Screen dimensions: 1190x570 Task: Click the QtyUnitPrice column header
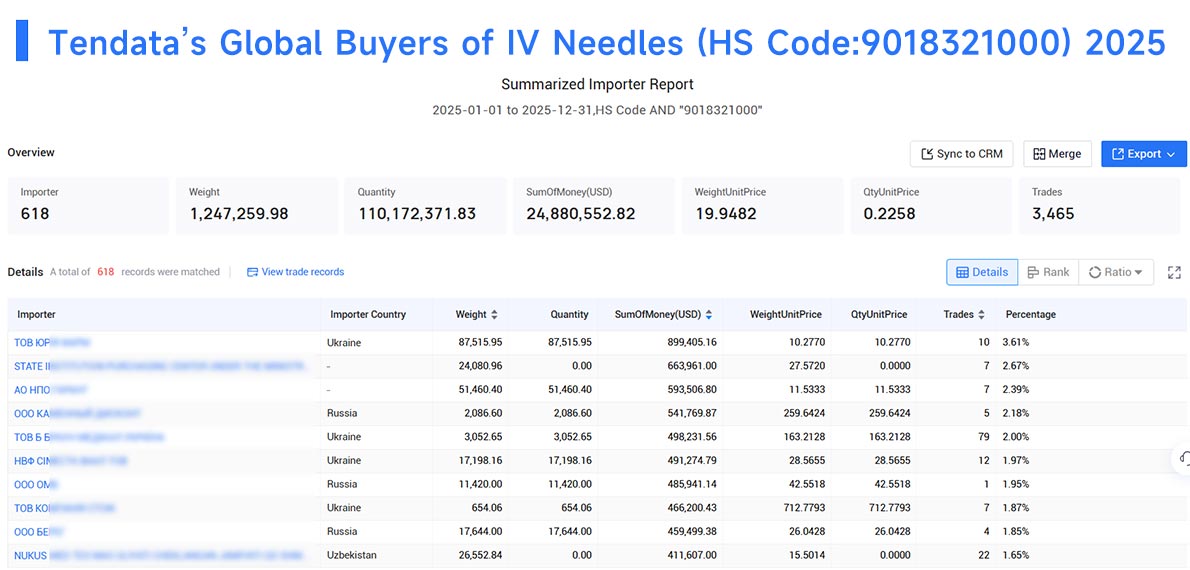(879, 314)
